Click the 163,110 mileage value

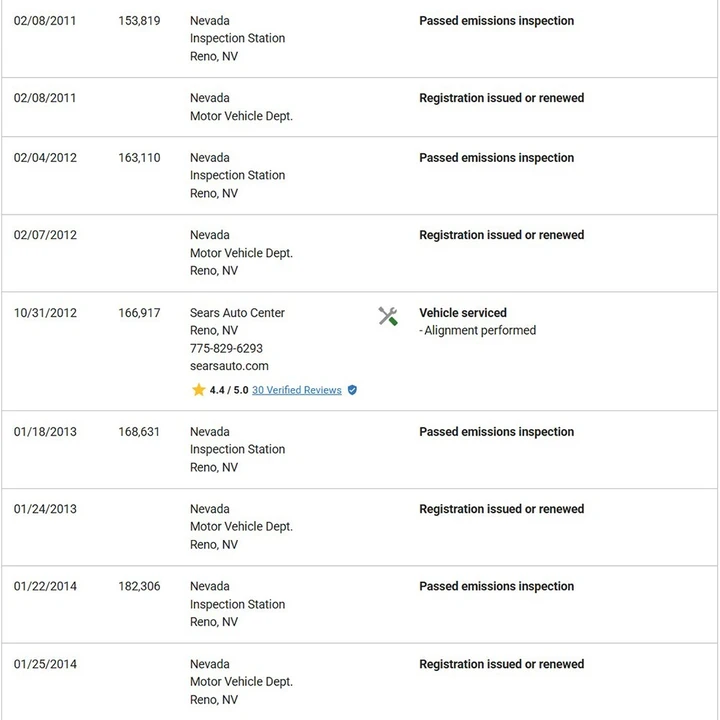[x=139, y=158]
